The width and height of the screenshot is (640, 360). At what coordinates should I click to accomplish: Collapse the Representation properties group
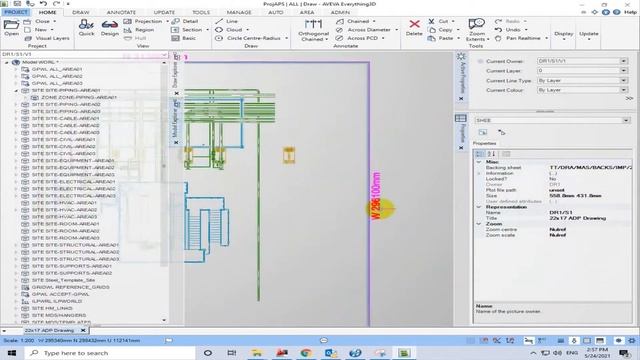pyautogui.click(x=479, y=207)
